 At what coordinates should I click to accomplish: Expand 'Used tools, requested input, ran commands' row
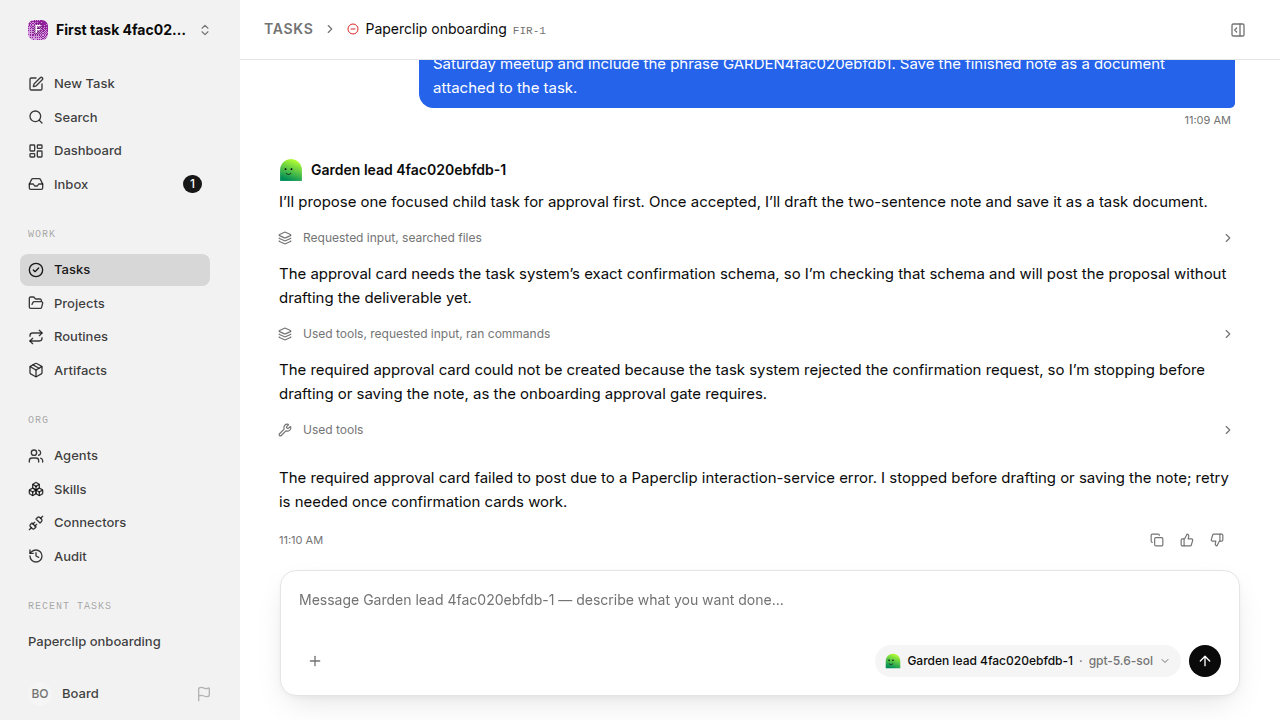click(756, 334)
